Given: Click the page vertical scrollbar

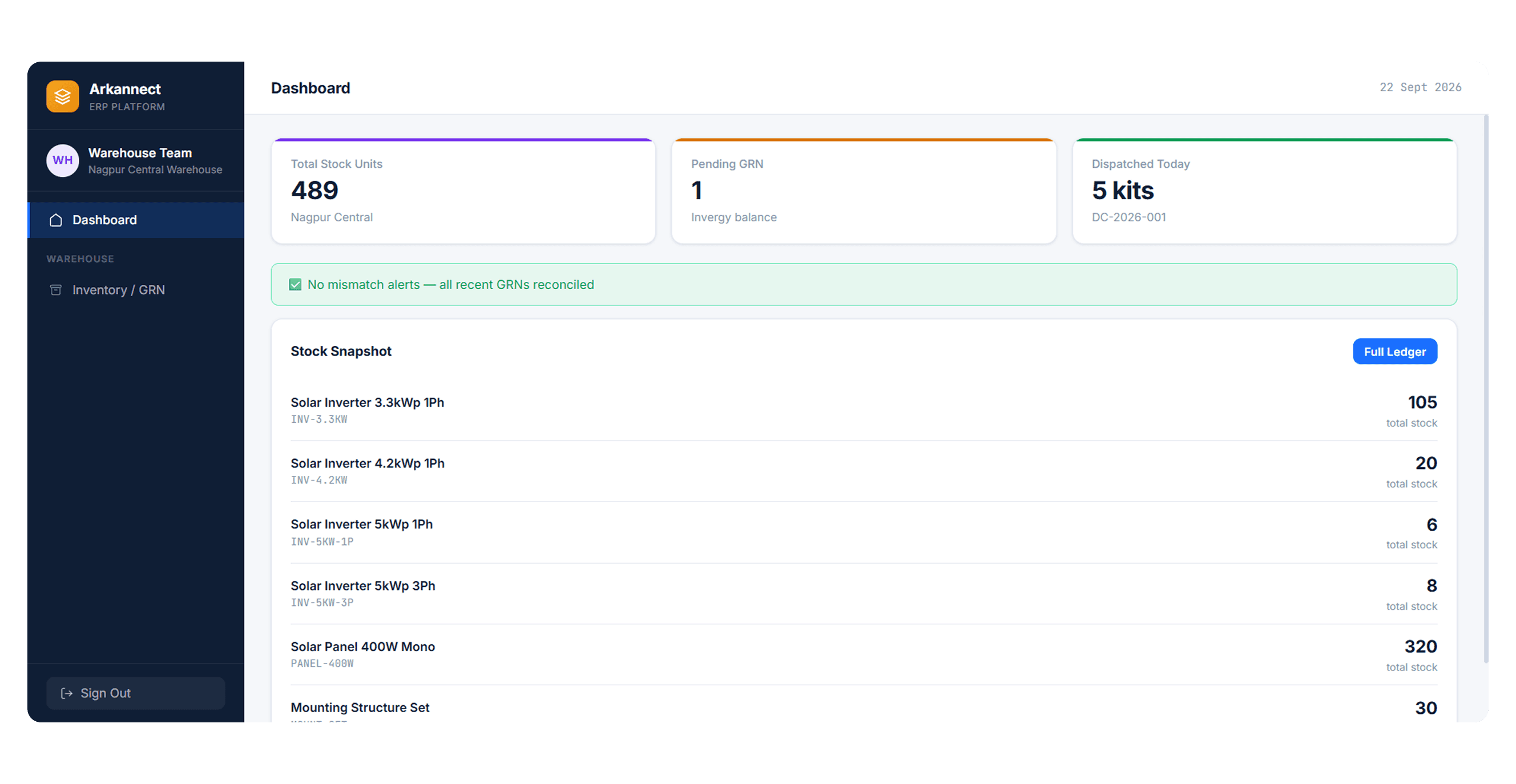Looking at the screenshot, I should pos(1486,389).
